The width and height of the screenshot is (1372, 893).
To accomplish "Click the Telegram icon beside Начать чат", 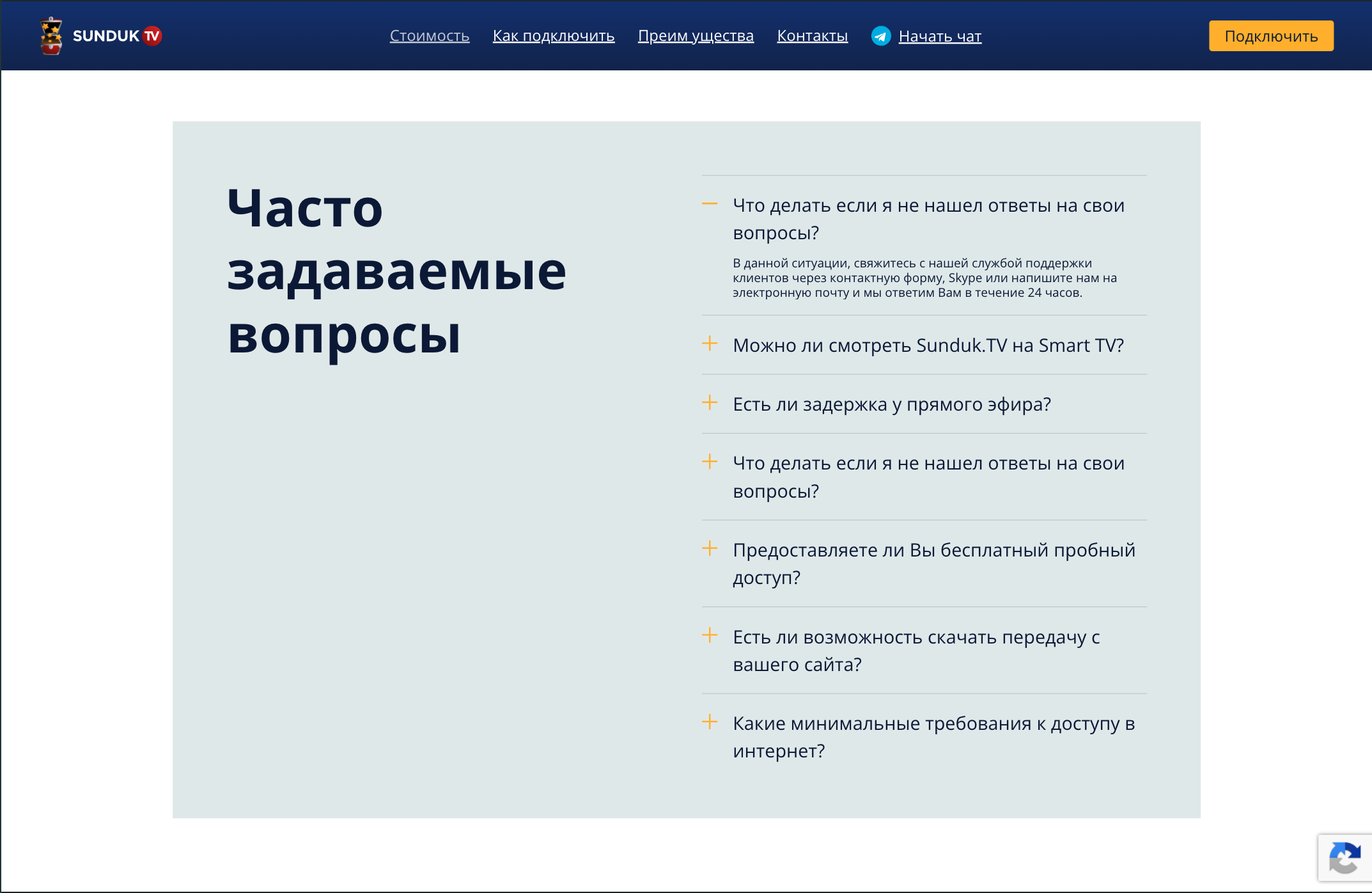I will (881, 36).
